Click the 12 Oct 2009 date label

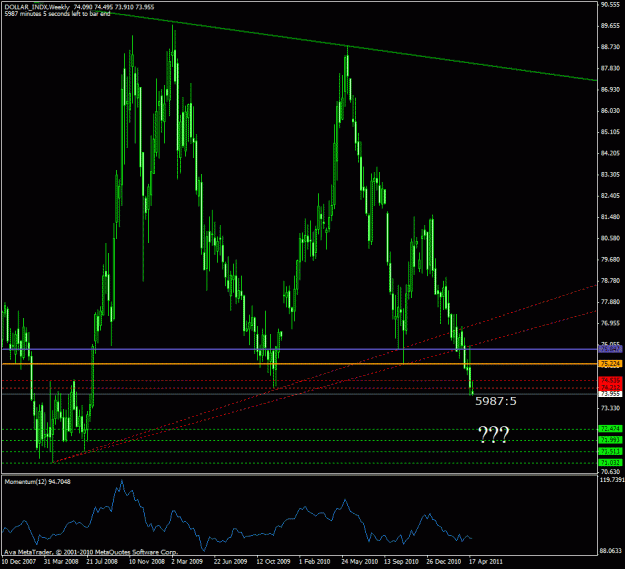tap(273, 562)
